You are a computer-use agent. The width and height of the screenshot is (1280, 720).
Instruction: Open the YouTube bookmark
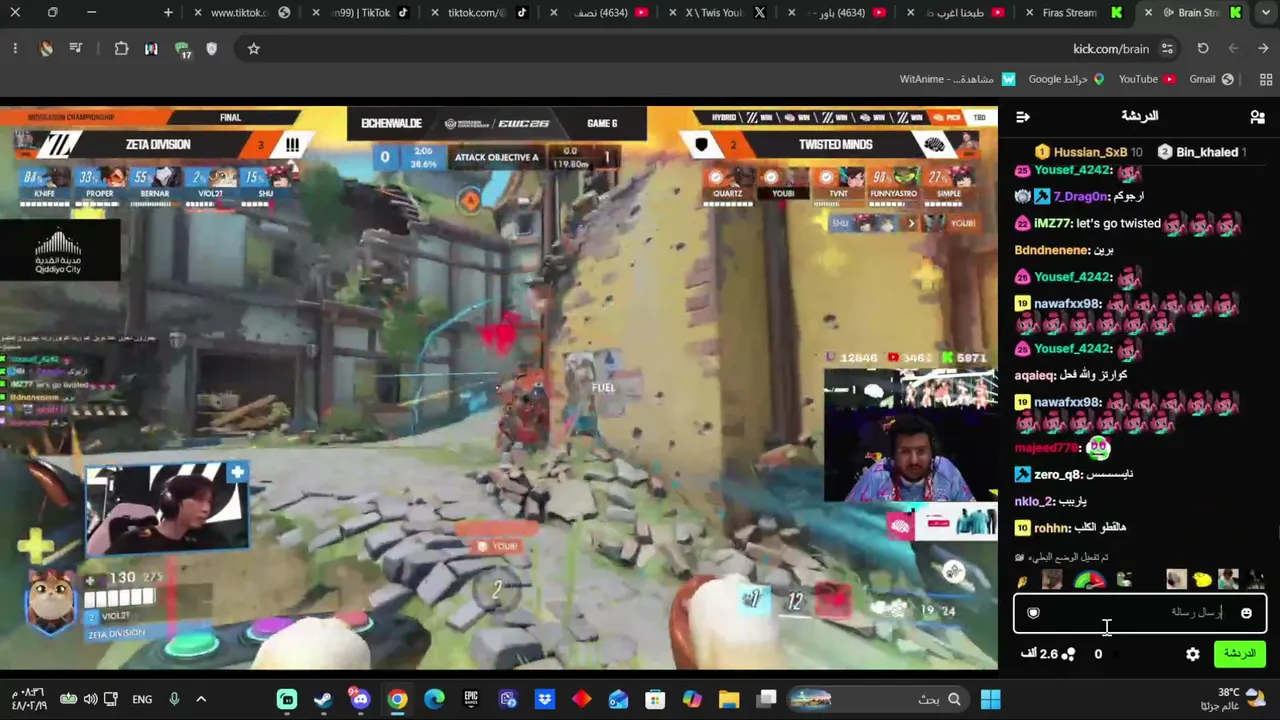[x=1146, y=79]
